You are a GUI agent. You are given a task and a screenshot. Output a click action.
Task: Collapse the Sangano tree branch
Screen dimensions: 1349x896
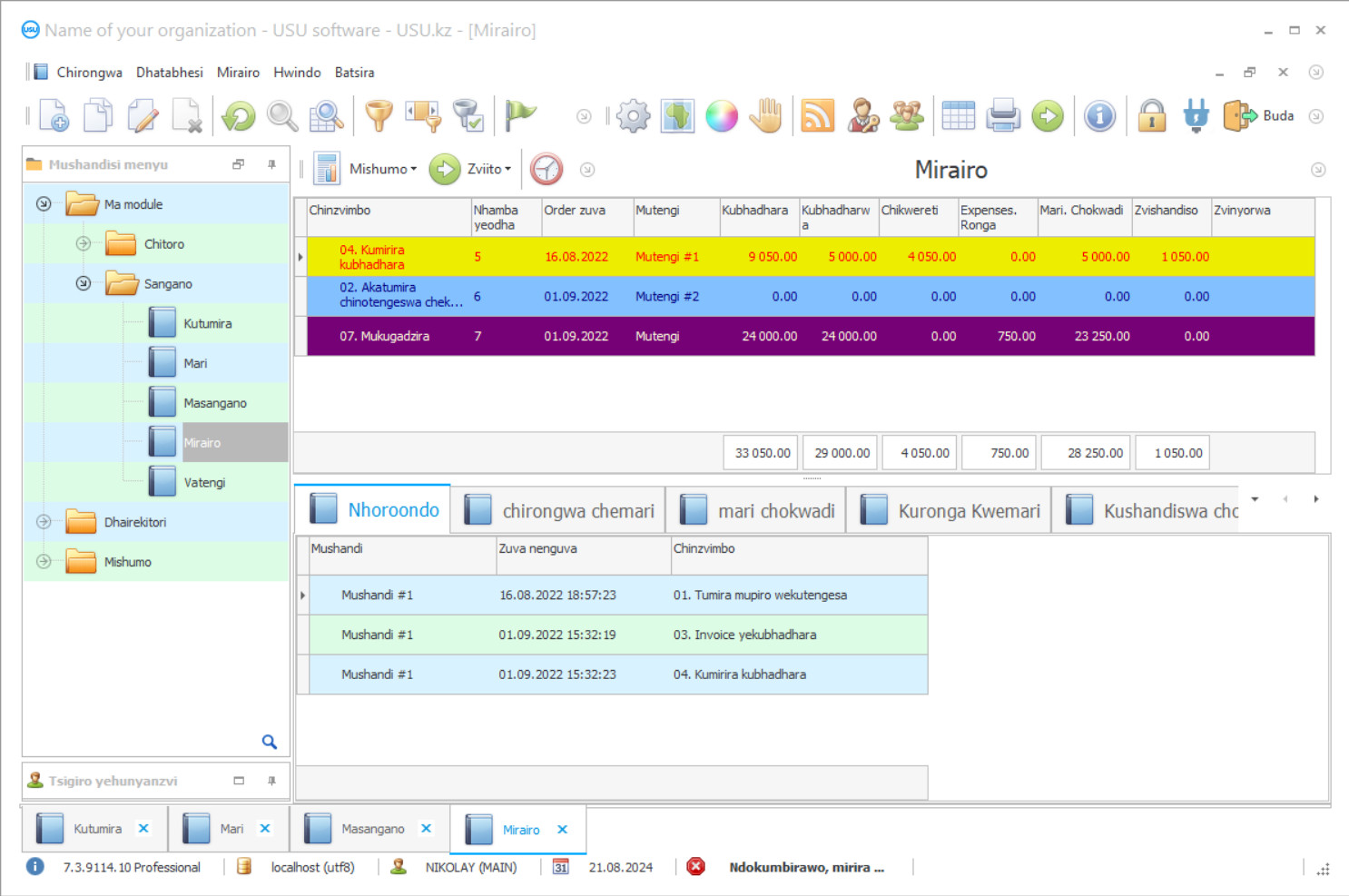tap(84, 283)
